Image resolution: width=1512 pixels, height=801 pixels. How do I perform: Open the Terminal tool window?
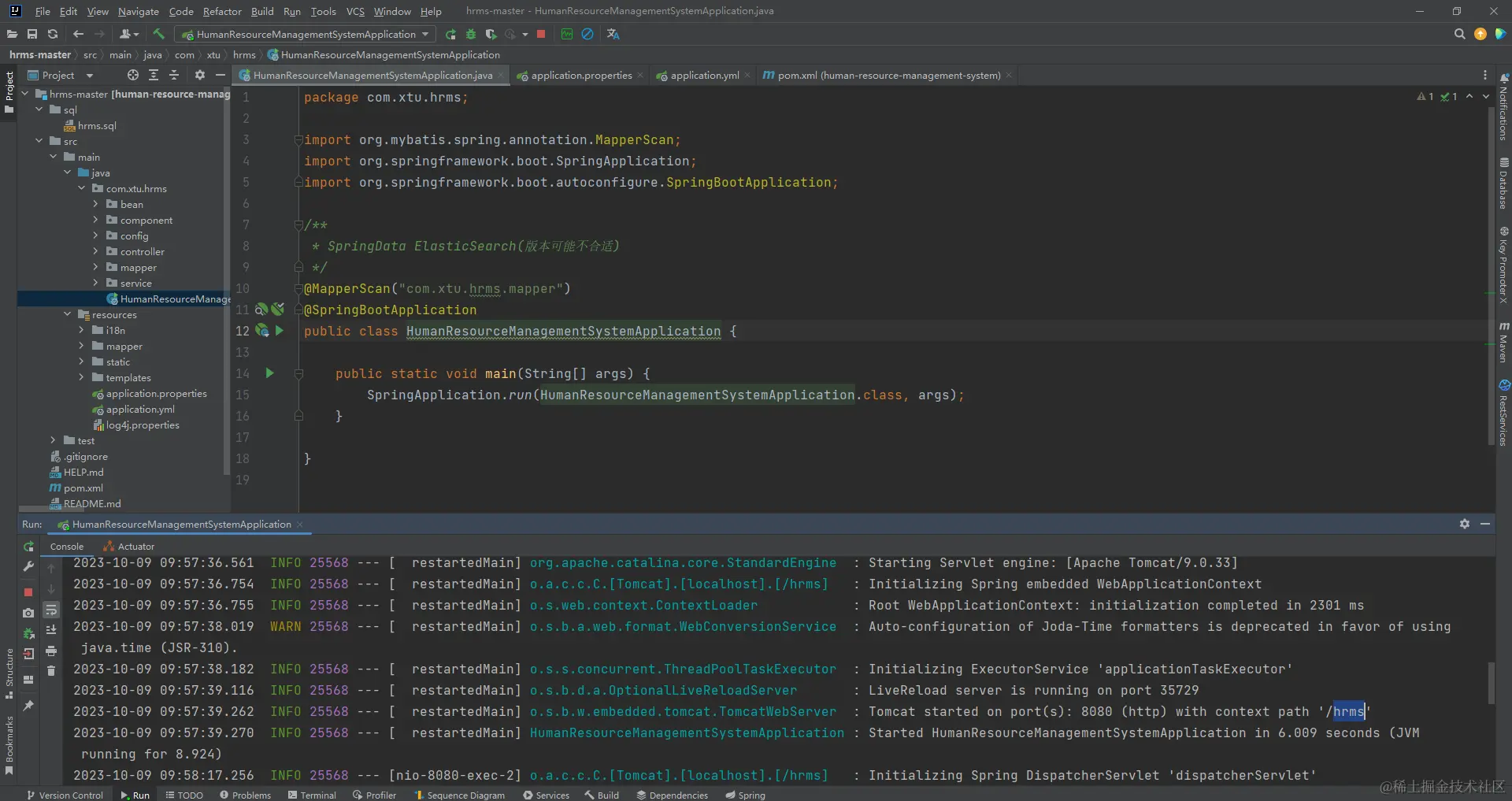coord(312,795)
